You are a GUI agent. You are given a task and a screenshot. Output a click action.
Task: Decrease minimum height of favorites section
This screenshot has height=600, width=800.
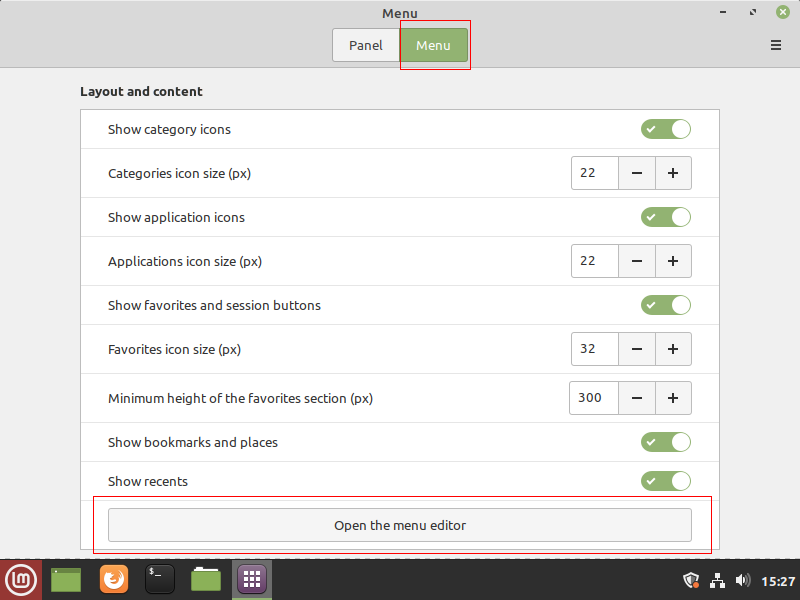637,398
